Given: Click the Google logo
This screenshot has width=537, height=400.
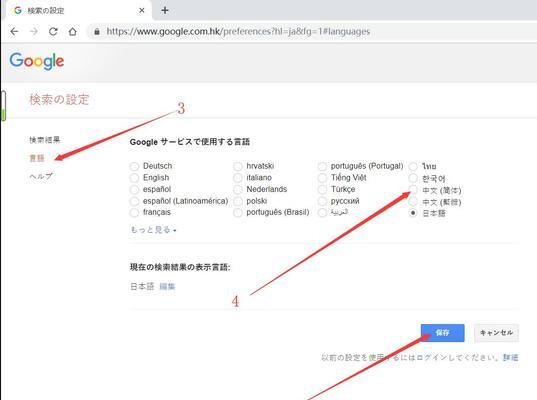Looking at the screenshot, I should coord(37,61).
